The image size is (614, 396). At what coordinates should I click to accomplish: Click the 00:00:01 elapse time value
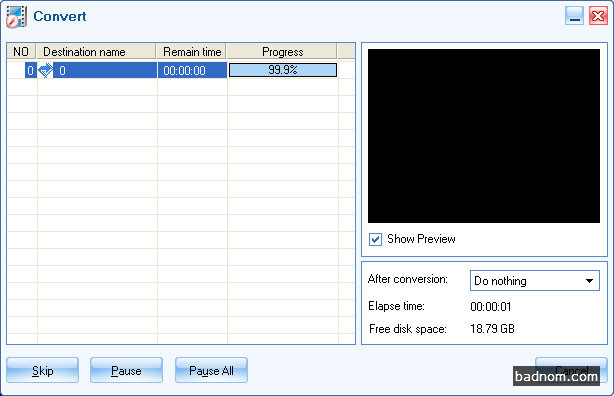coord(491,307)
